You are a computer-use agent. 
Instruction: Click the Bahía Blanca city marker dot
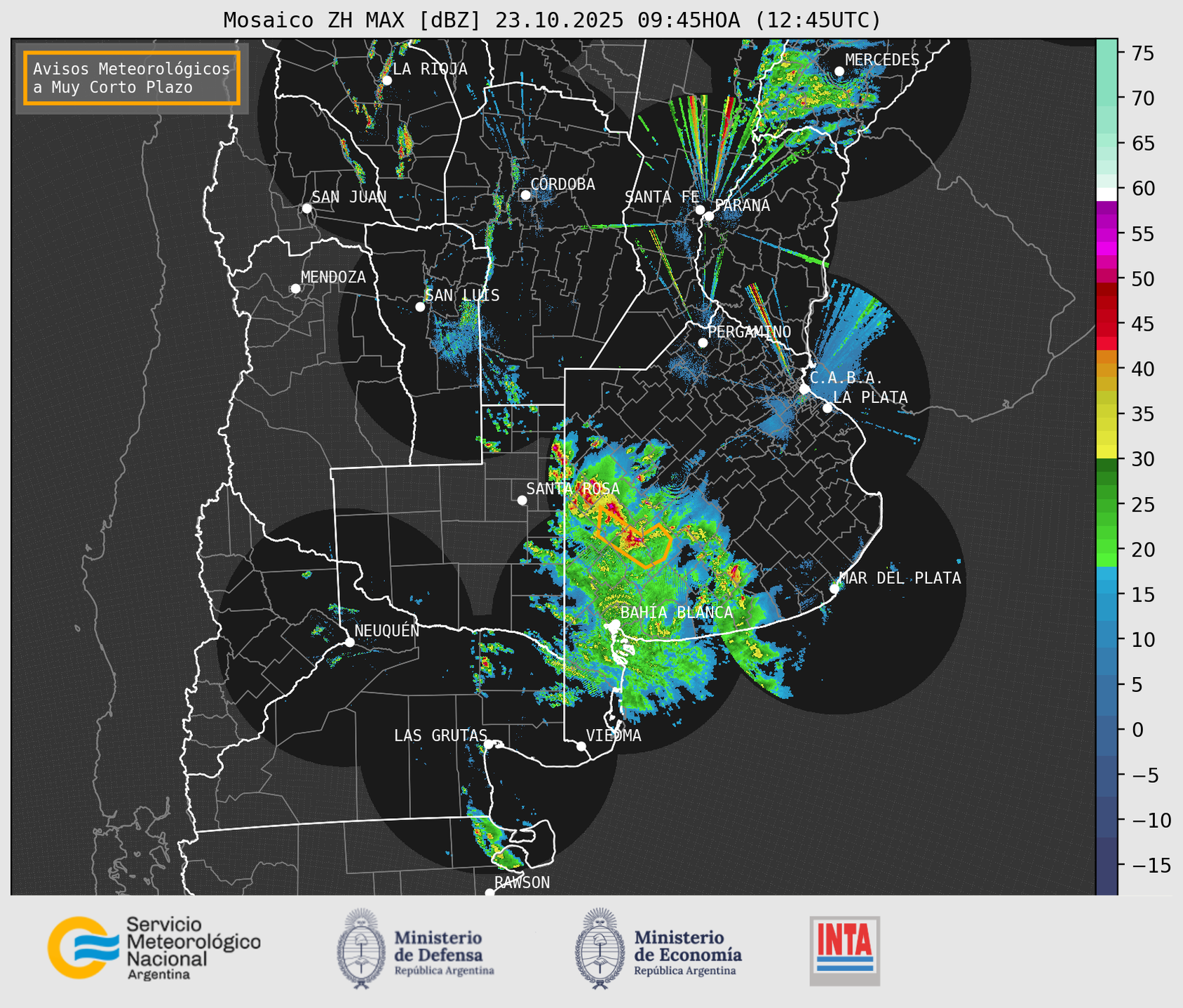[x=615, y=624]
